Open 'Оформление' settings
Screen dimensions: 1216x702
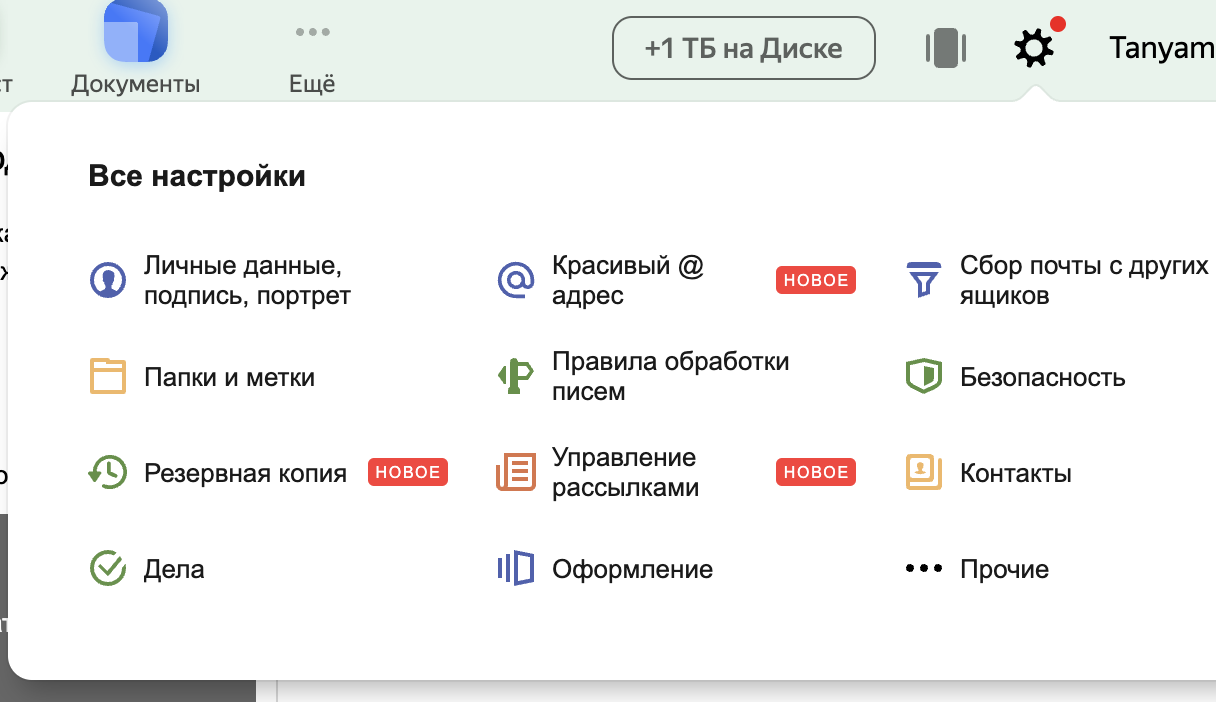pyautogui.click(x=632, y=569)
